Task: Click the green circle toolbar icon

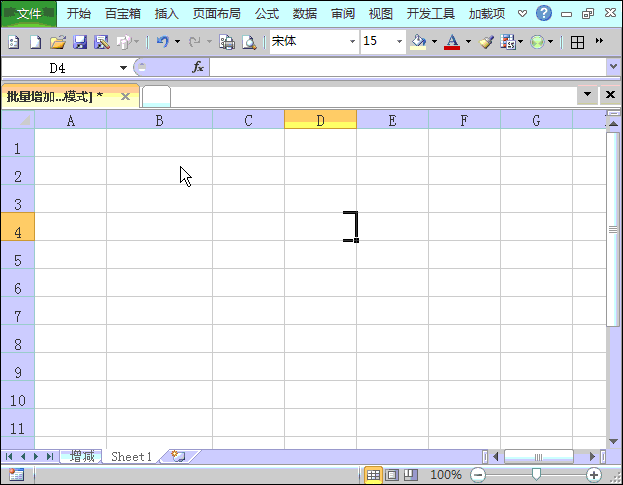Action: [x=537, y=42]
